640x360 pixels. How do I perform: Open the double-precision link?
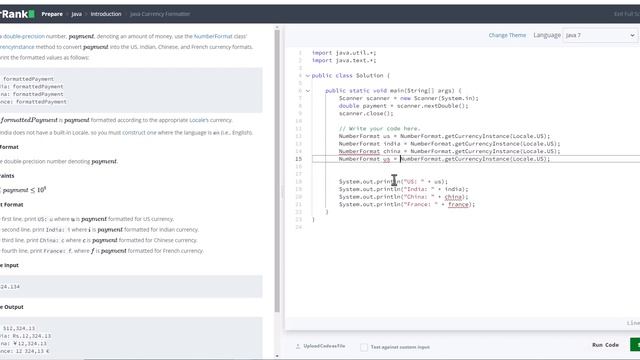tap(24, 36)
